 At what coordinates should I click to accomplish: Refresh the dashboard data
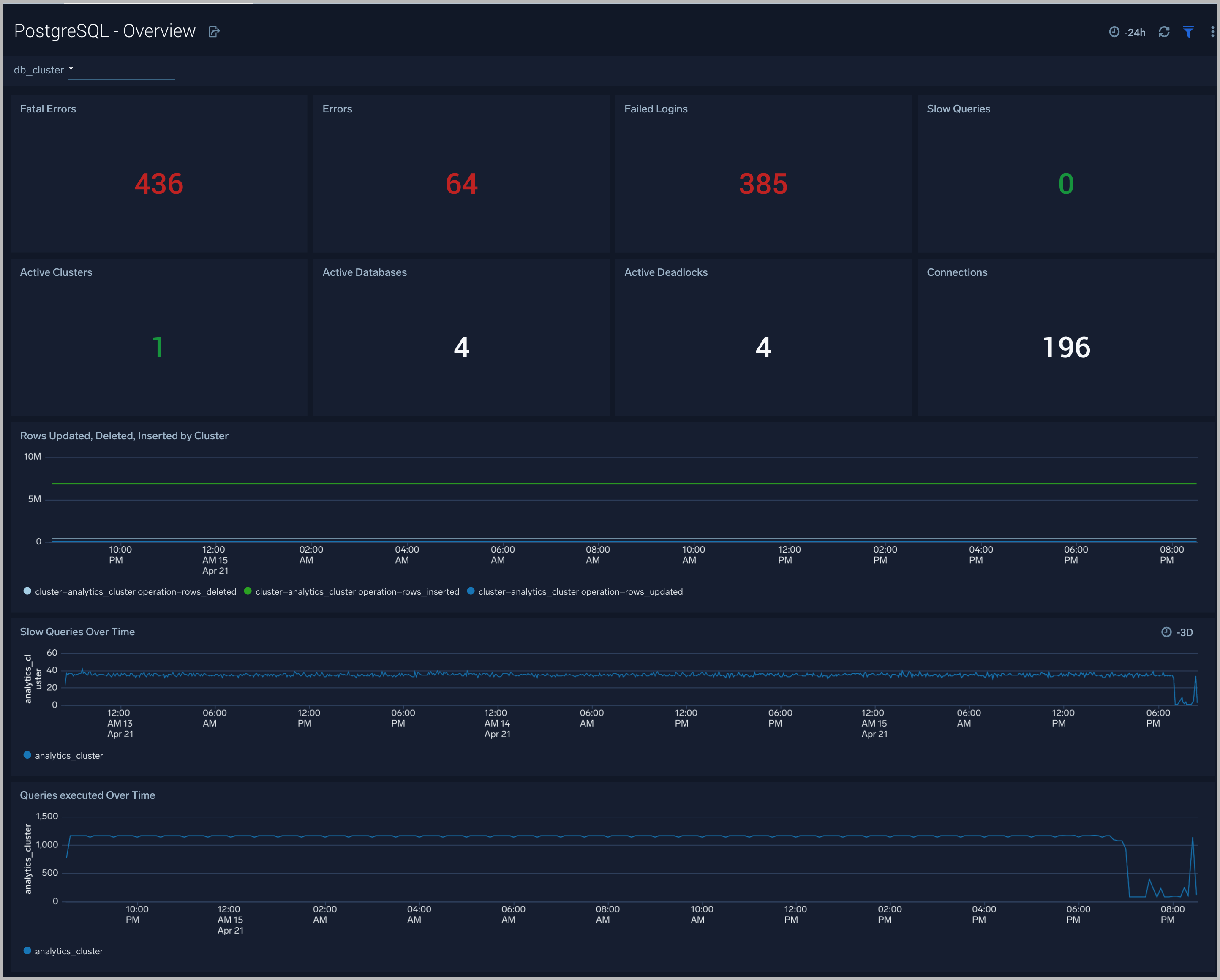coord(1164,32)
